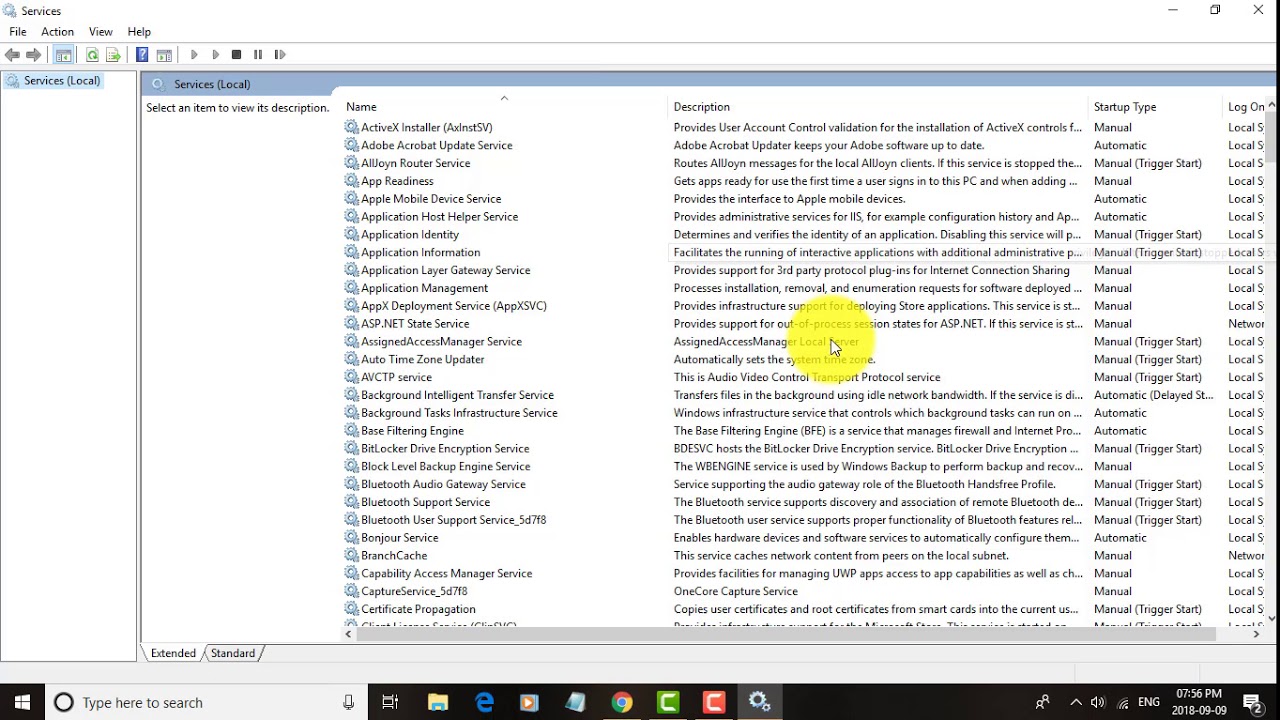1280x720 pixels.
Task: Click the Refresh toolbar icon
Action: (x=92, y=55)
